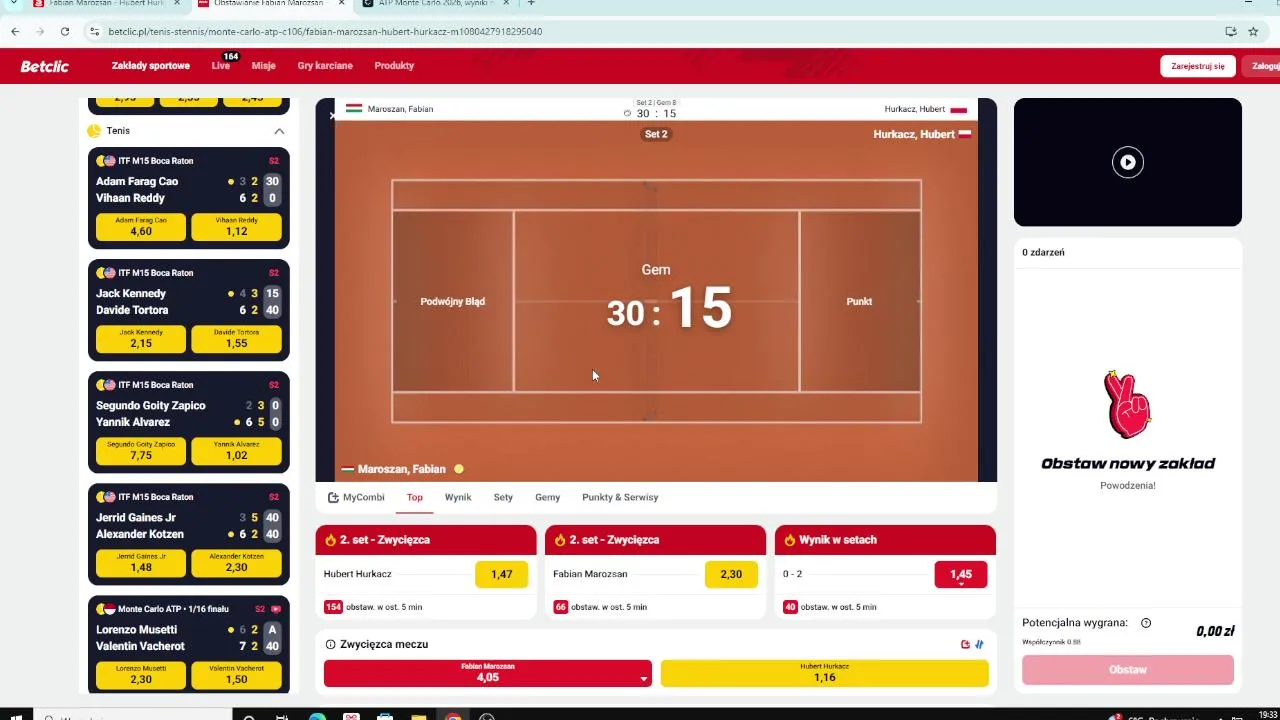Select the Top tab
The width and height of the screenshot is (1280, 720).
[x=415, y=497]
